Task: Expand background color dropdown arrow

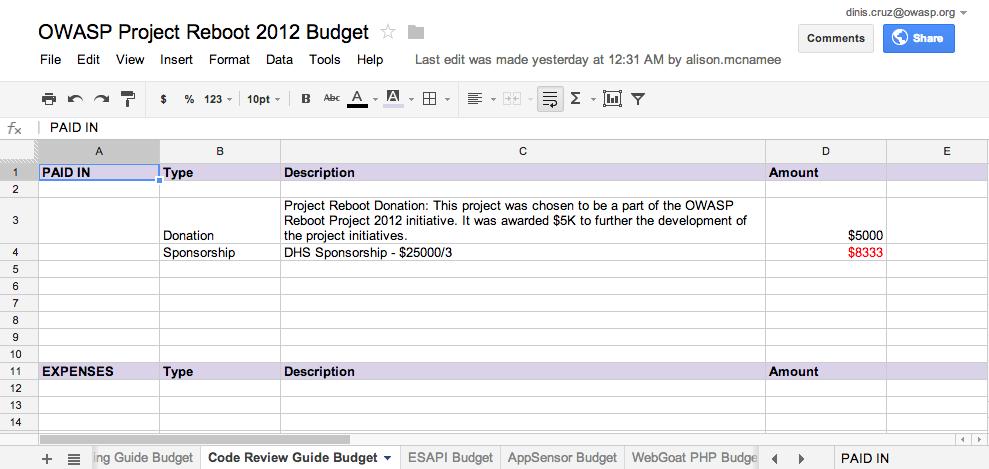Action: [x=411, y=100]
